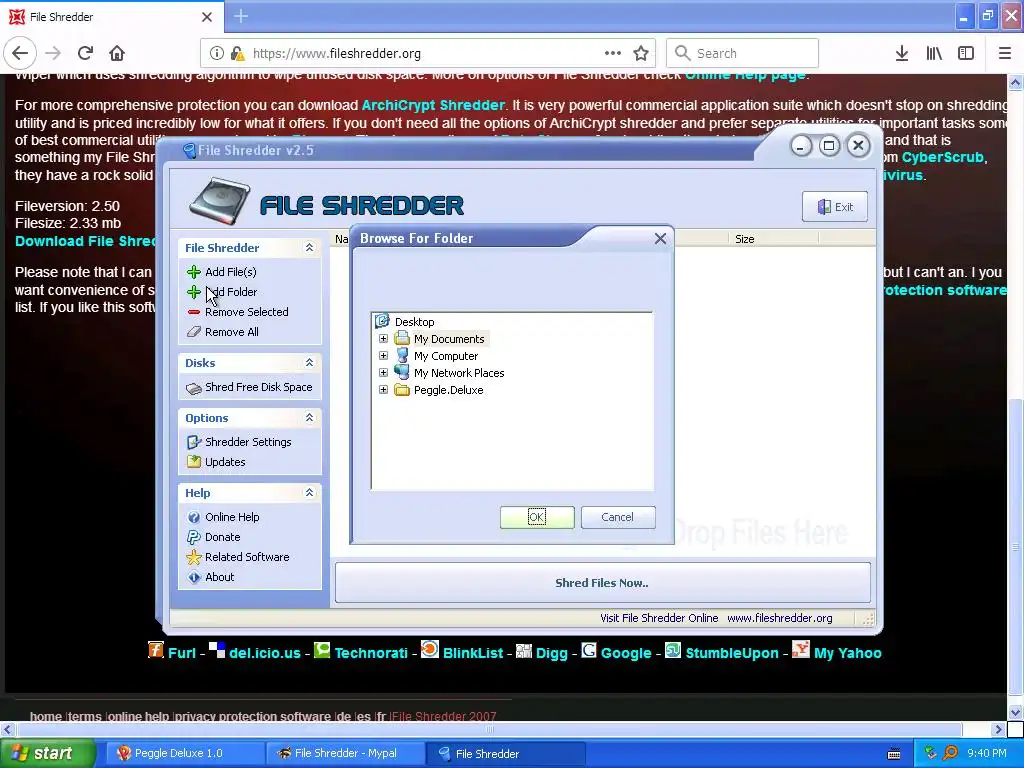Click the BlinkList link
Image resolution: width=1024 pixels, height=768 pixels.
coord(473,653)
